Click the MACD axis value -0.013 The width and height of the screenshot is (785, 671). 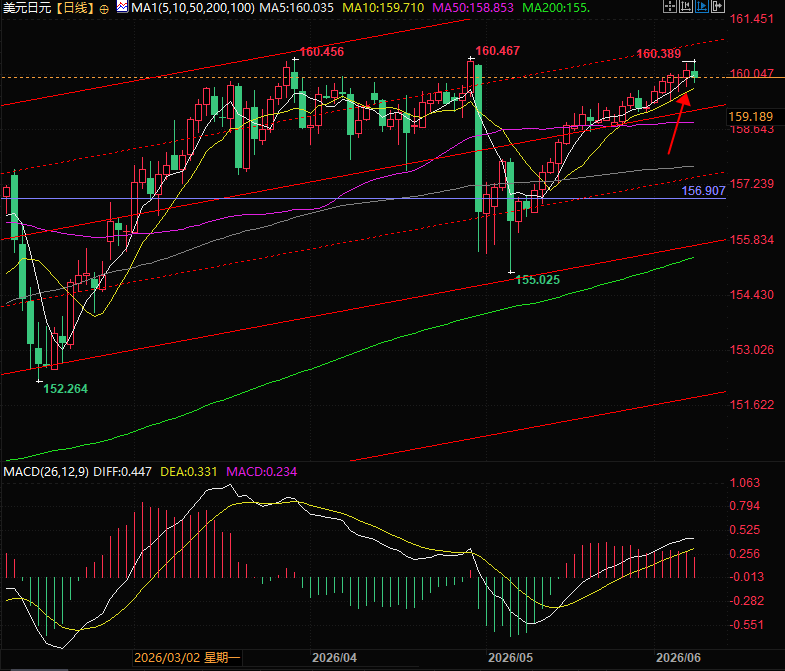point(746,577)
